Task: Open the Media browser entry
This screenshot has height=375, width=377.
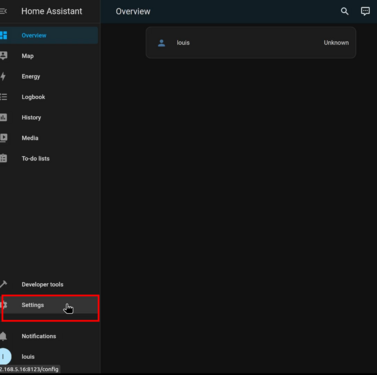Action: point(49,138)
